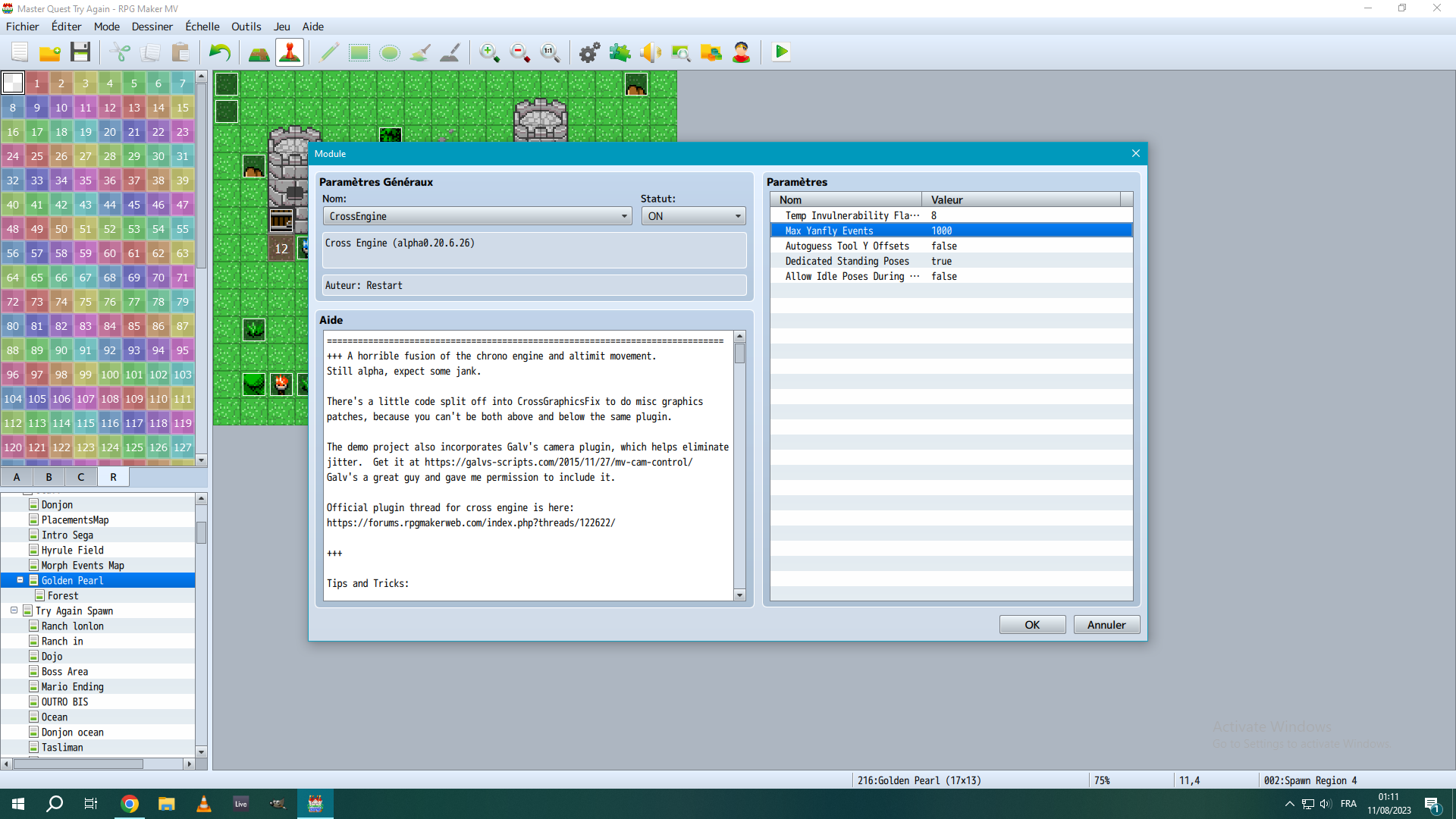This screenshot has height=819, width=1456.
Task: Open the Dessiner menu
Action: coord(152,27)
